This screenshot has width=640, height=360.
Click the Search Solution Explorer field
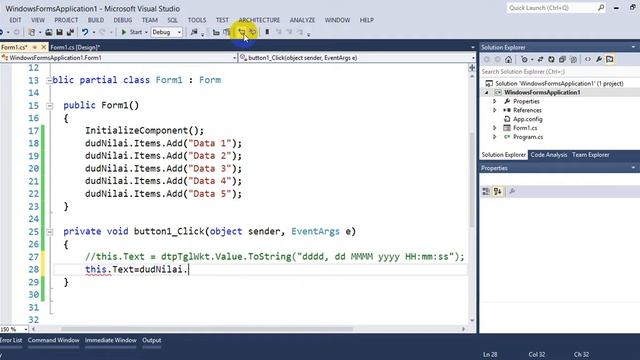tap(559, 72)
